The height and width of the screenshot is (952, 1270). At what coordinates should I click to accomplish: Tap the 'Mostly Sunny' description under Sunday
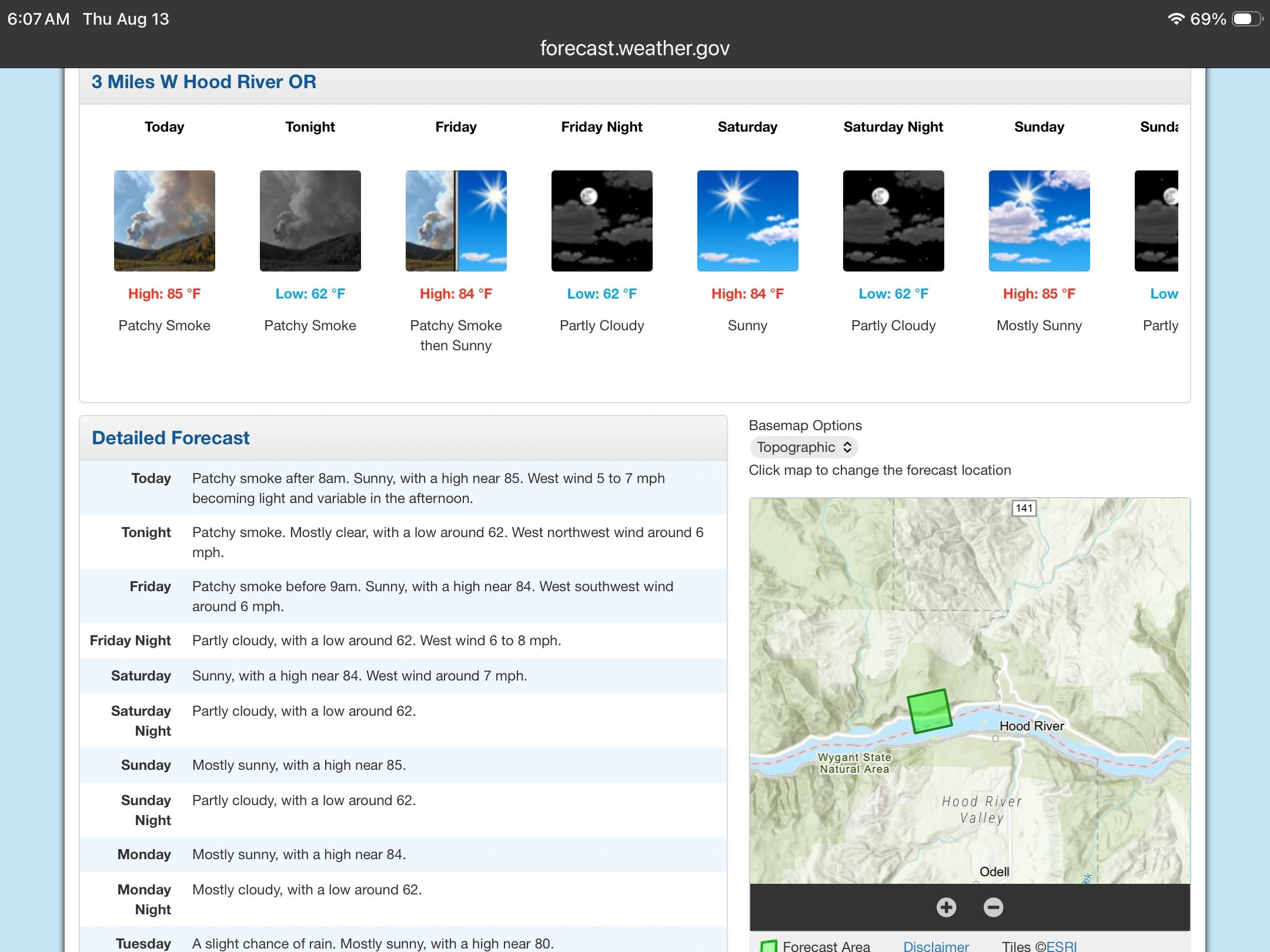pyautogui.click(x=1040, y=326)
